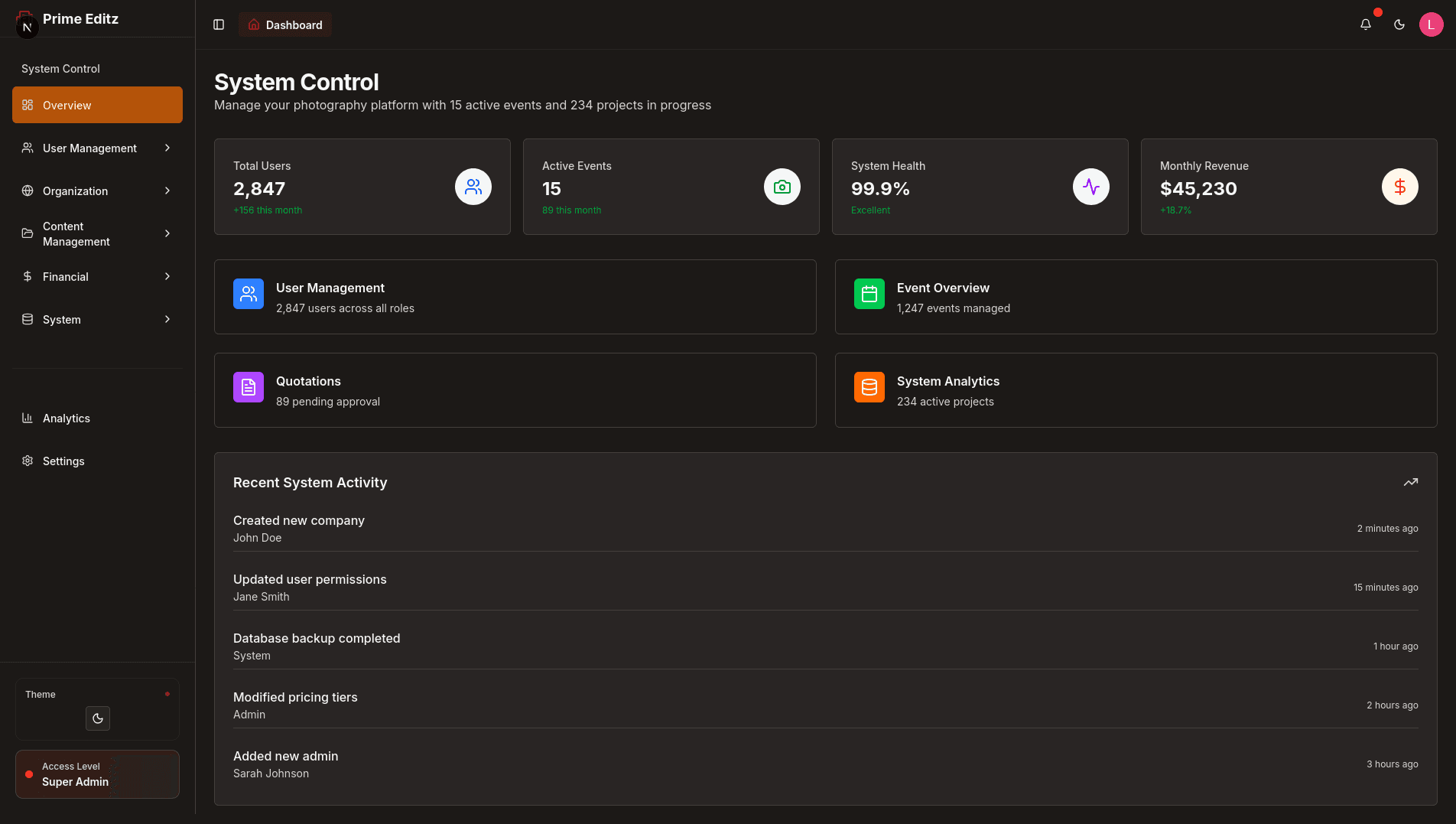The width and height of the screenshot is (1456, 824).
Task: Open the Quotations document icon
Action: click(x=248, y=387)
